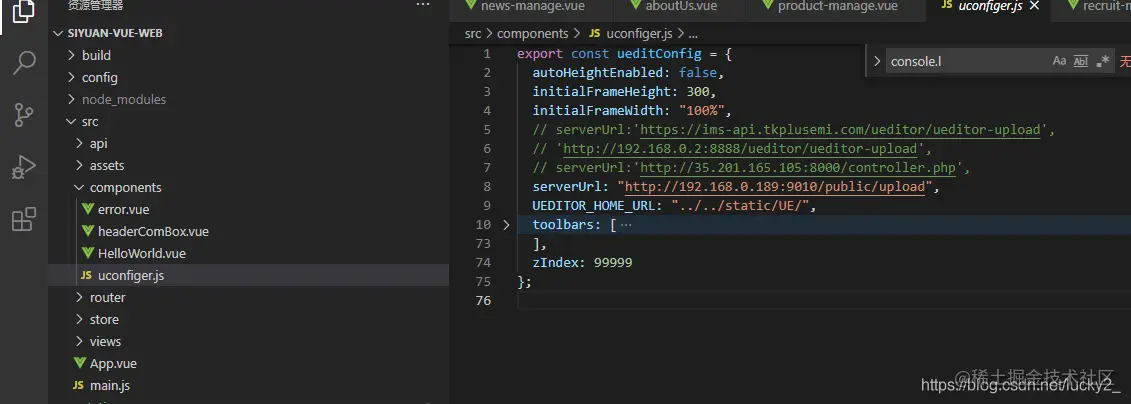Click ueditConfig identifier on line 1
Screen dimensions: 1131x404
point(659,54)
